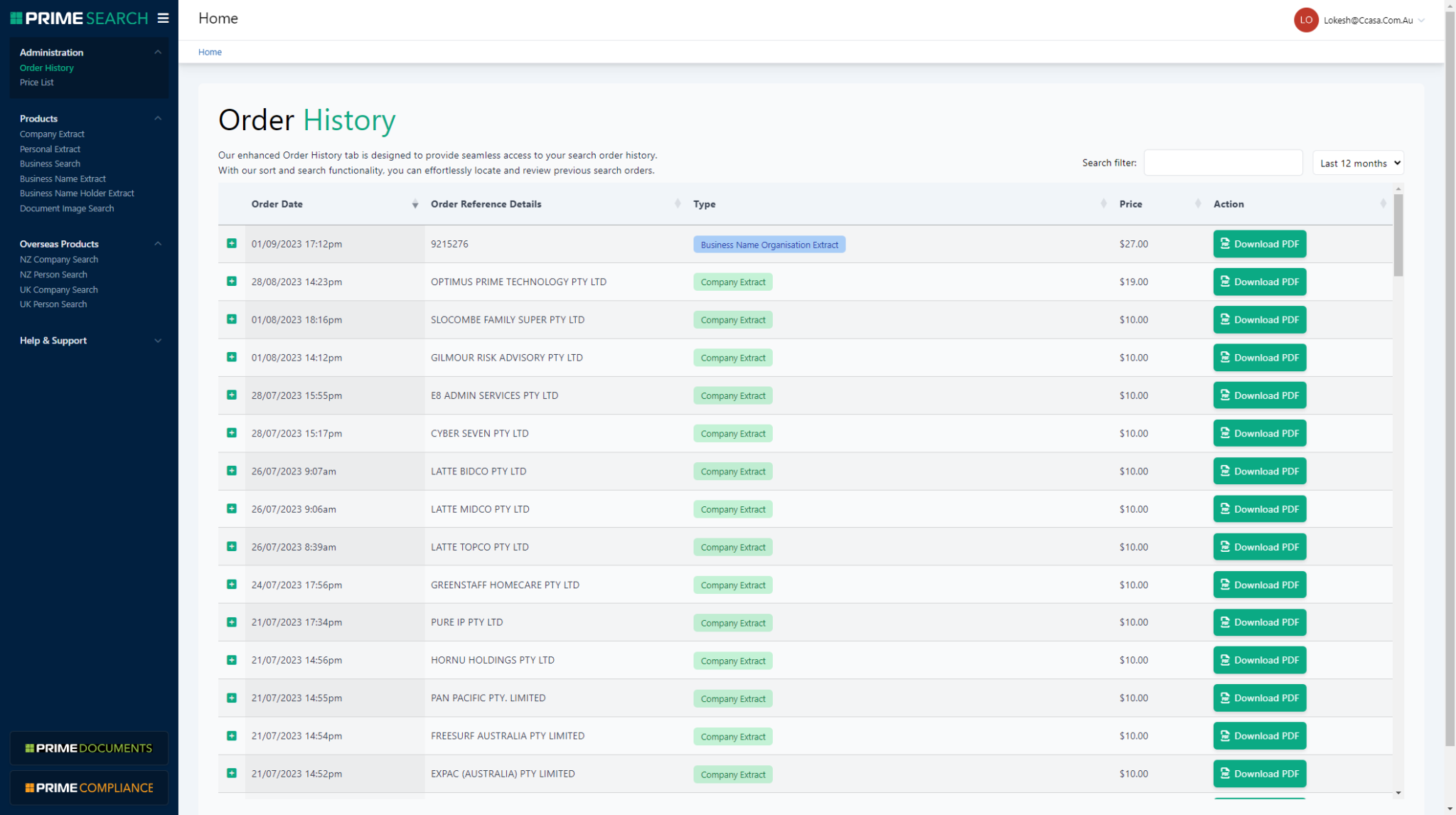Open Prime Documents
1456x815 pixels.
(88, 747)
